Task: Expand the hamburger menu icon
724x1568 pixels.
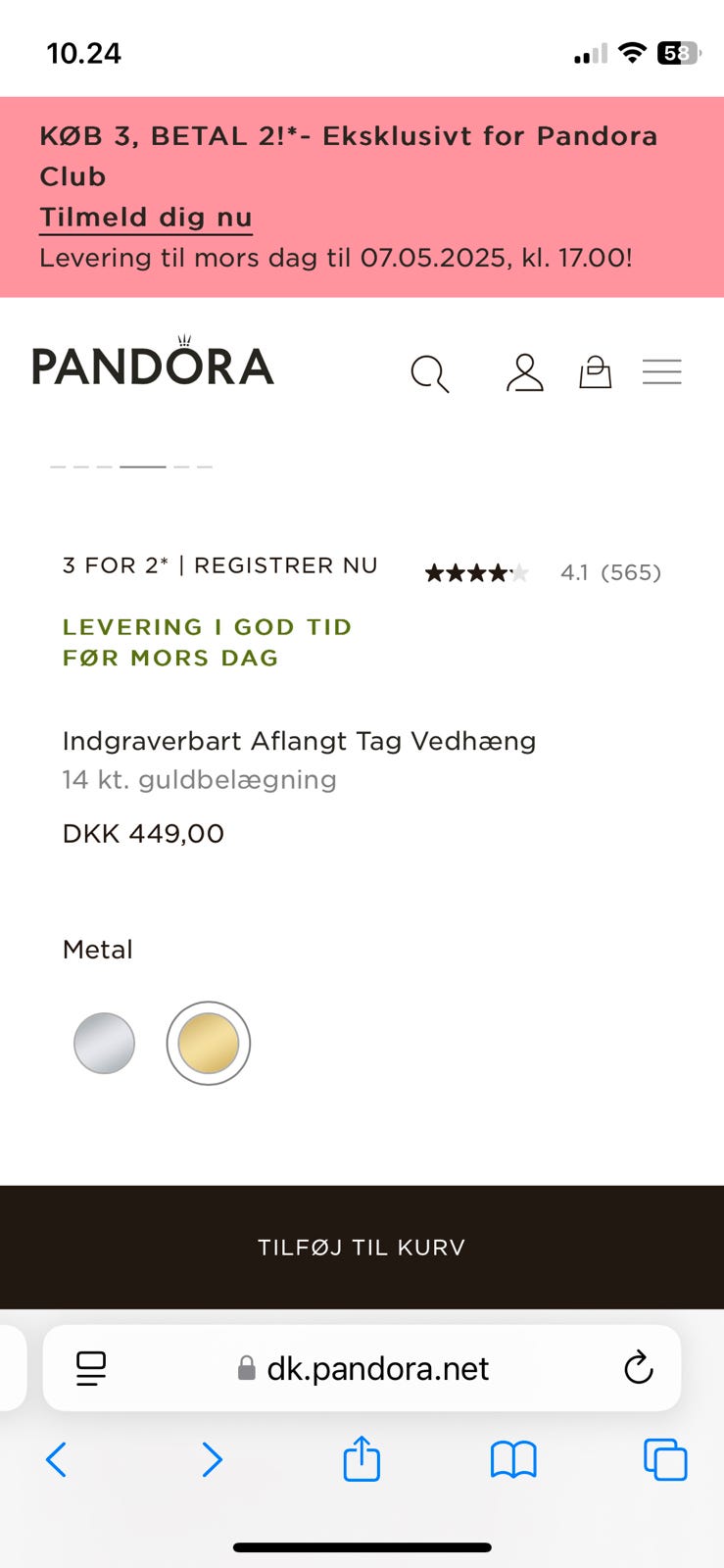Action: (x=661, y=371)
